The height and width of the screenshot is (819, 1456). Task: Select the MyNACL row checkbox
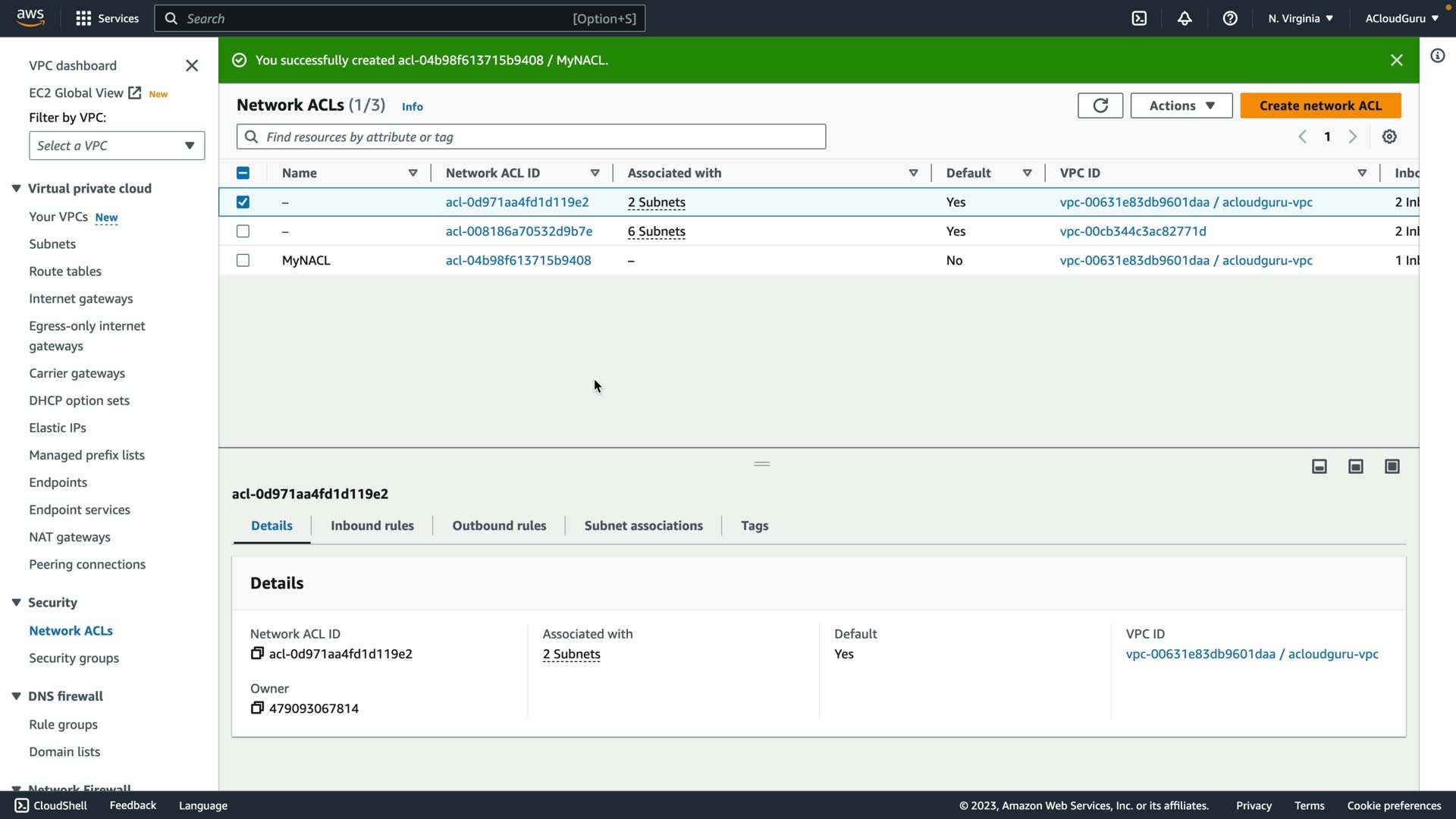pos(243,260)
